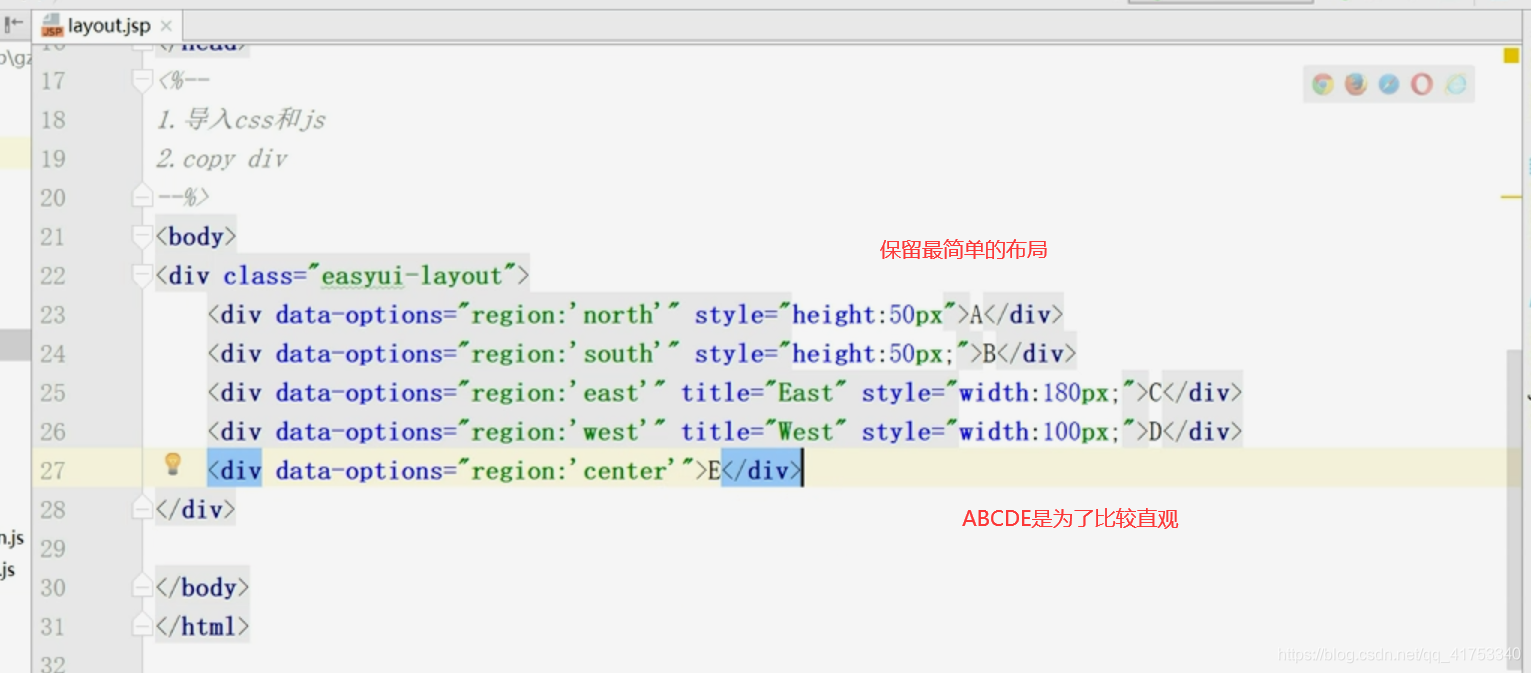Click the region:'center' attribute text
The height and width of the screenshot is (673, 1531).
(x=576, y=471)
